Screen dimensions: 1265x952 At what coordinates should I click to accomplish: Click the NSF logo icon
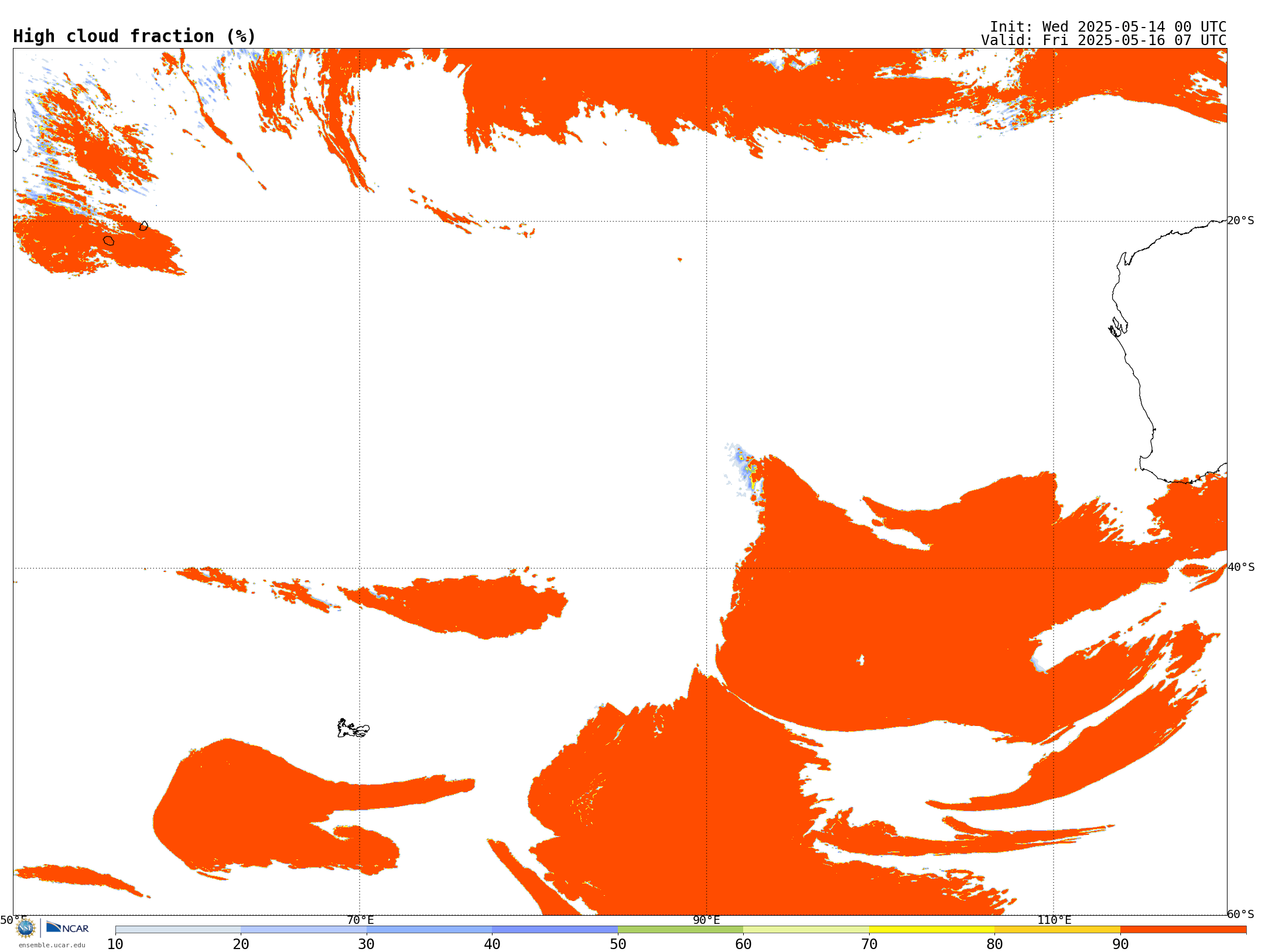point(26,928)
